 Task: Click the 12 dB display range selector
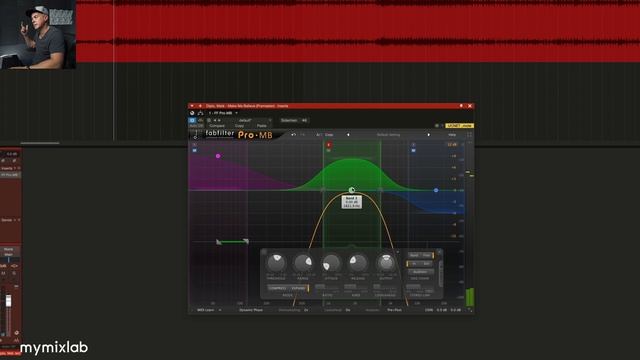point(452,144)
